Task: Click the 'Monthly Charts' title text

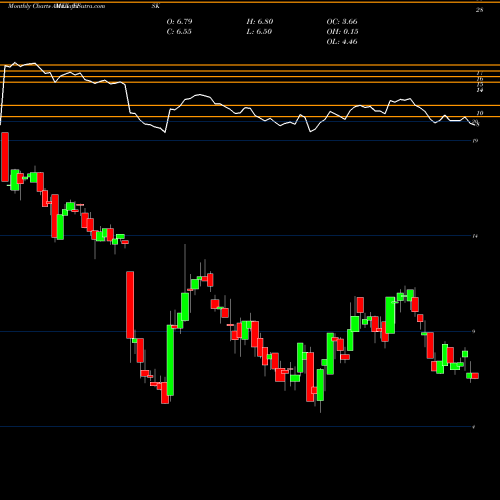Action: coord(29,6)
